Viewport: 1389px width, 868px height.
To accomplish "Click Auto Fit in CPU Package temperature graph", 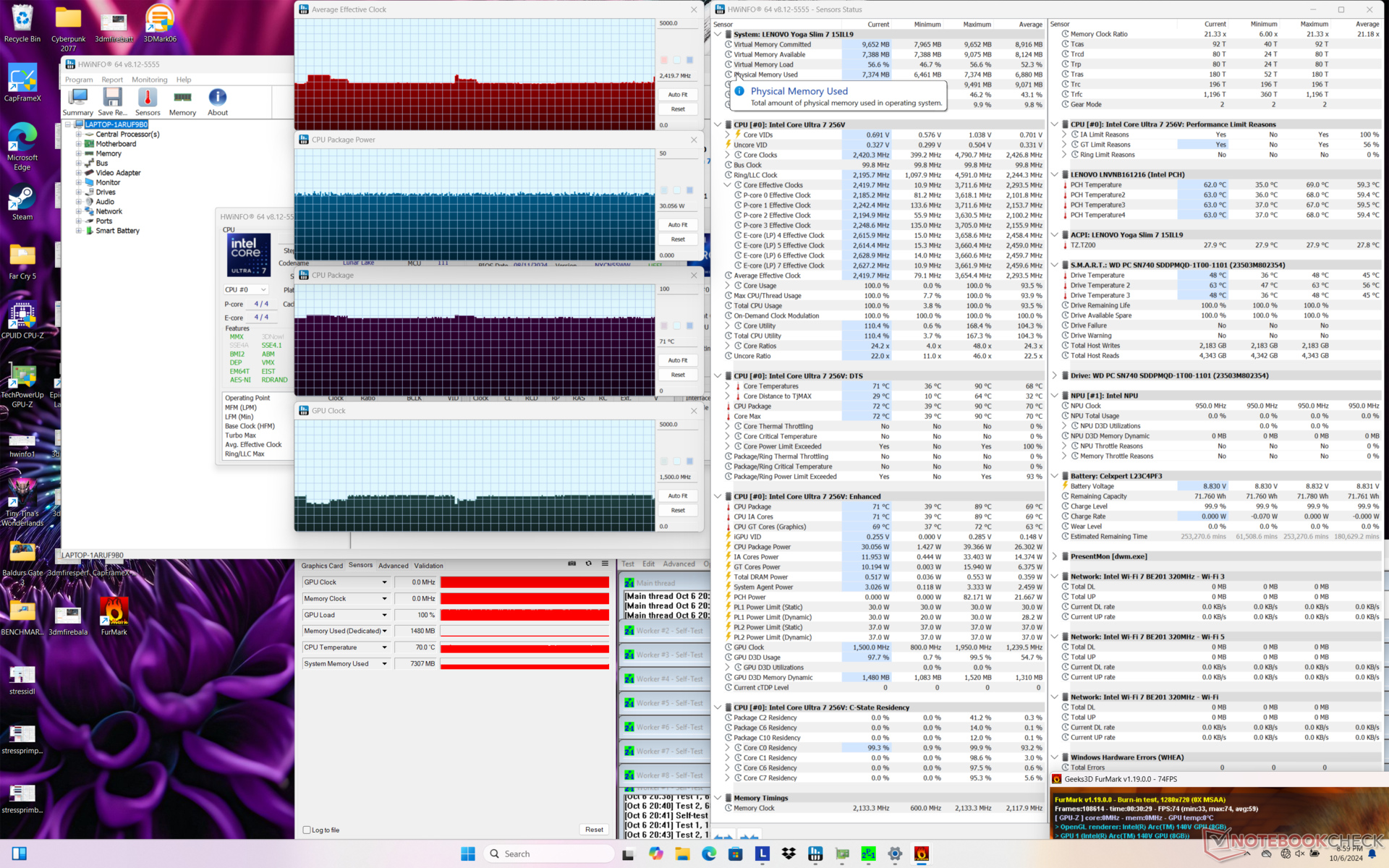I will (678, 360).
